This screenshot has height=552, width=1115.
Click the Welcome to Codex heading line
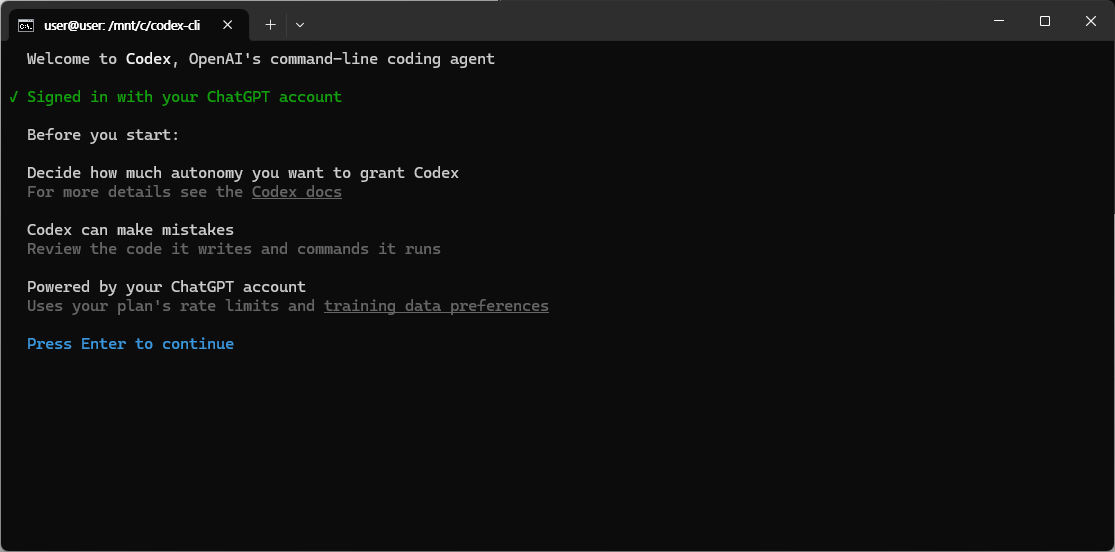point(261,58)
